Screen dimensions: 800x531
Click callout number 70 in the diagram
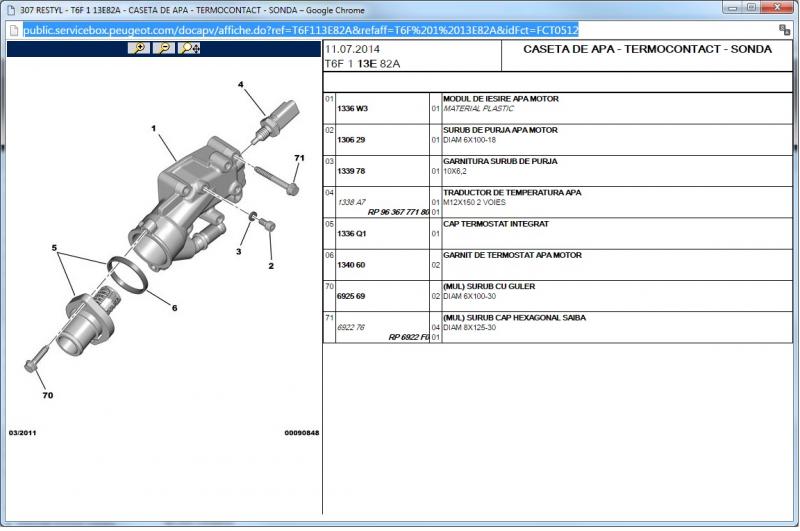tap(47, 395)
